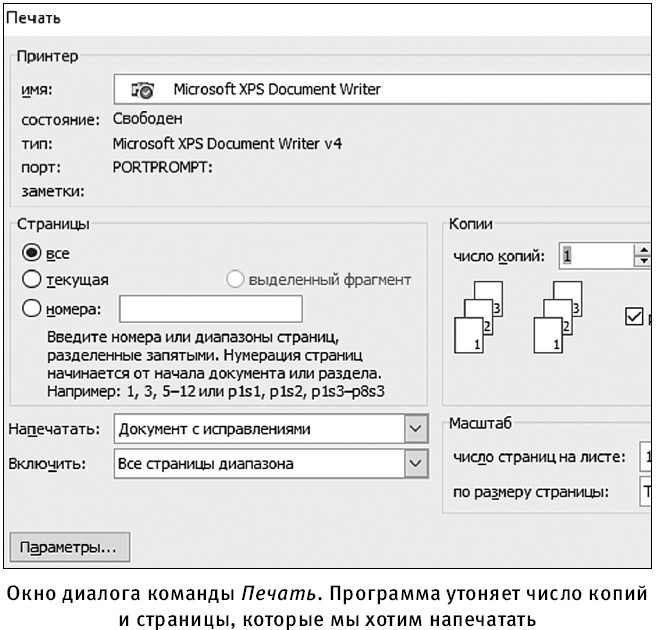The width and height of the screenshot is (657, 630).
Task: Open the Microsoft XPS Document Writer printer combo box
Action: 380,89
